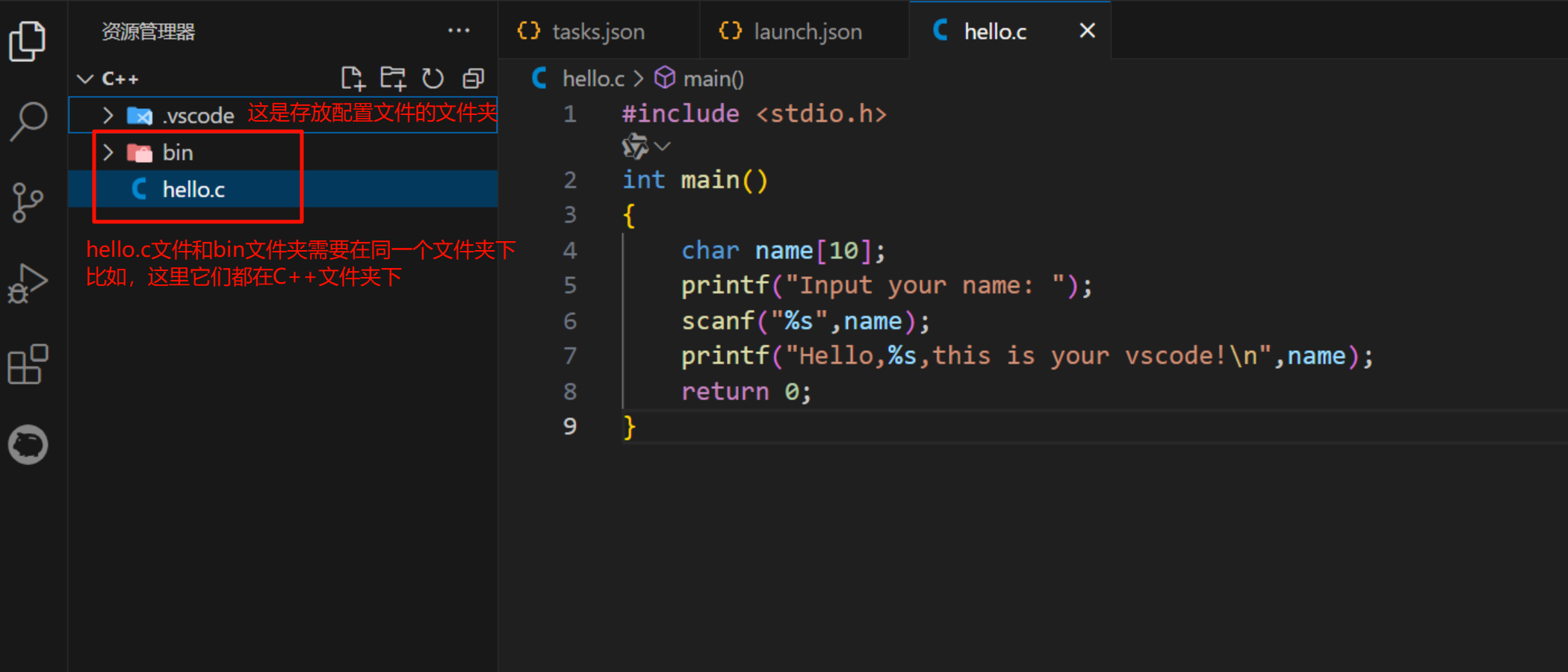Click the 'Hello,%s,this is your vscode' line
This screenshot has width=1568, height=672.
[x=1026, y=355]
